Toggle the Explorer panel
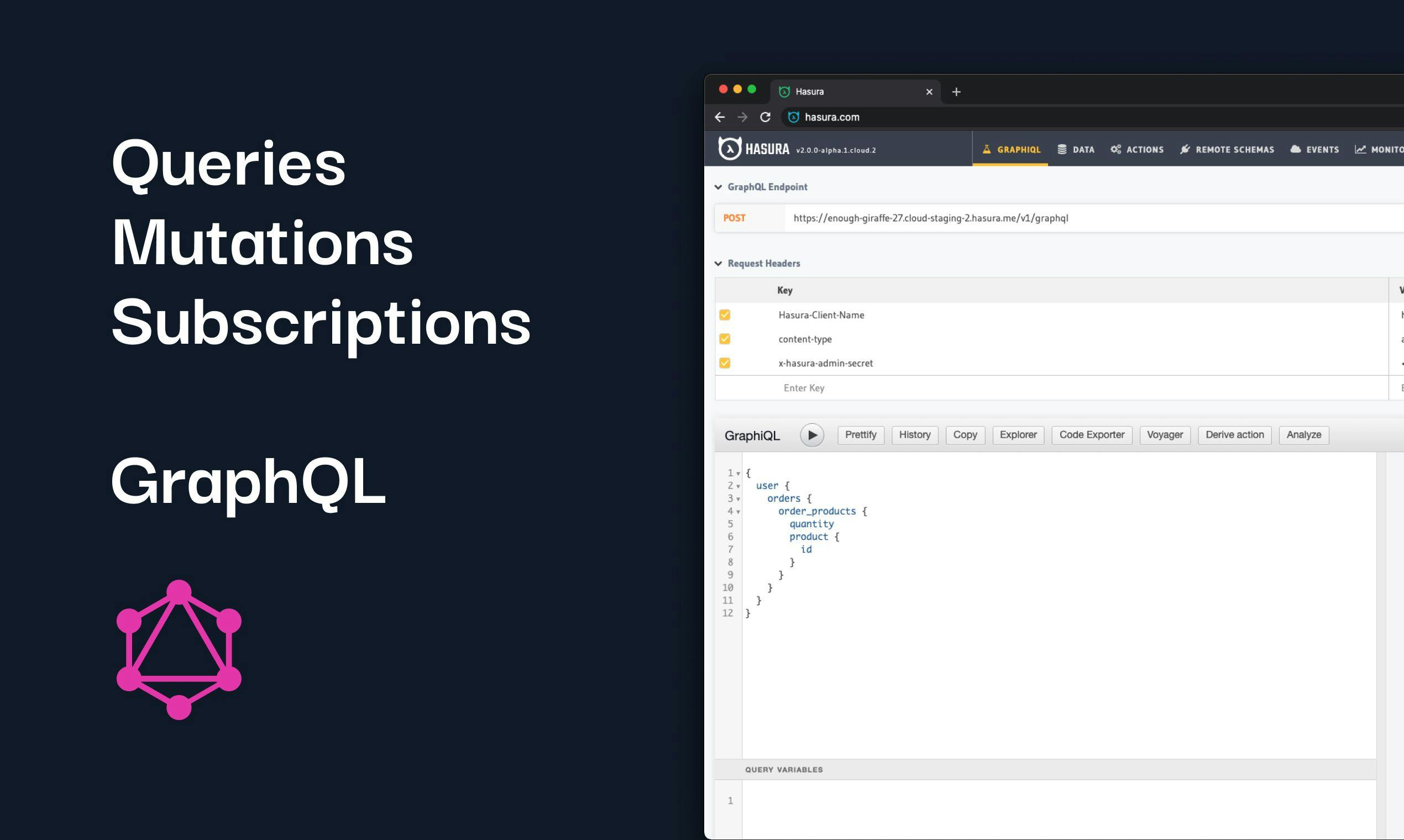 (x=1018, y=435)
